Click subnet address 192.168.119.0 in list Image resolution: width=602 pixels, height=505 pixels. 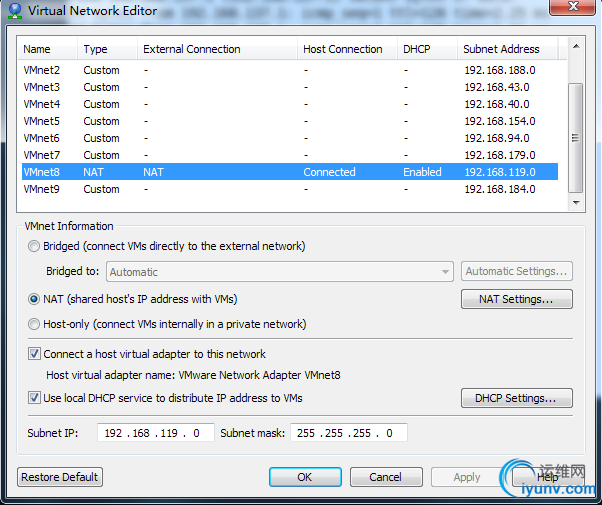(x=500, y=172)
